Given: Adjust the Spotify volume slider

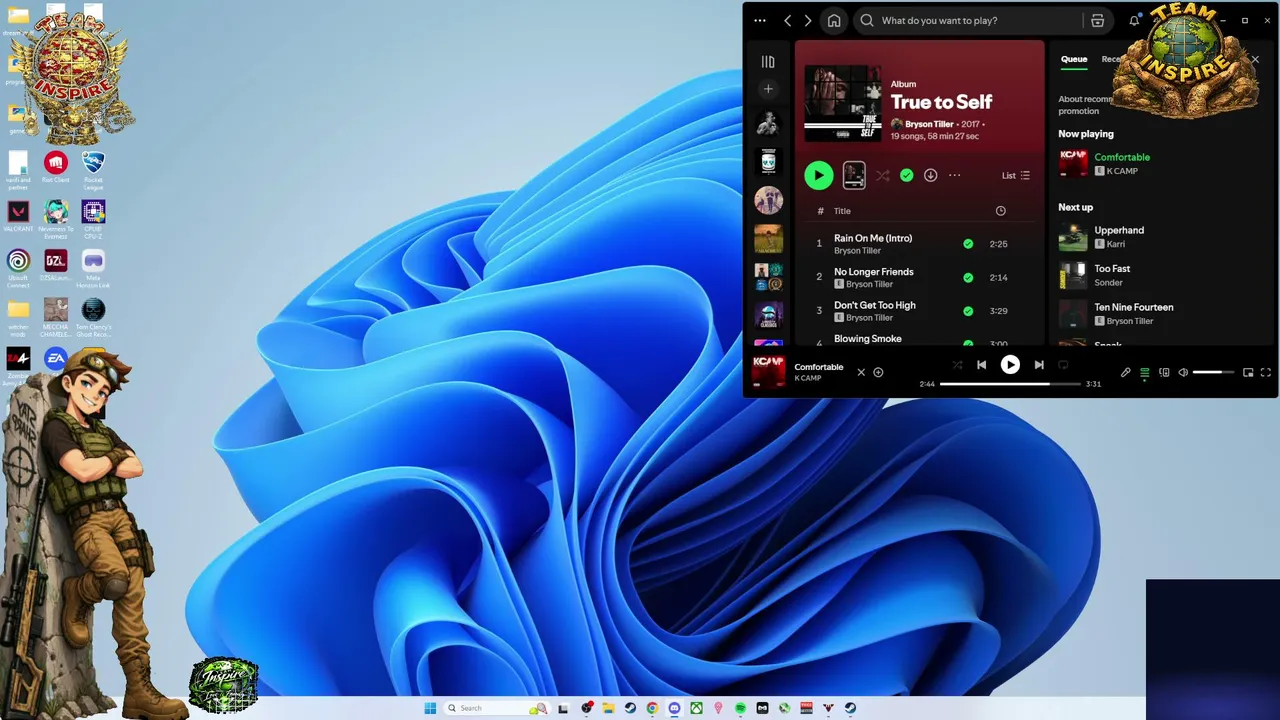Looking at the screenshot, I should 1214,373.
